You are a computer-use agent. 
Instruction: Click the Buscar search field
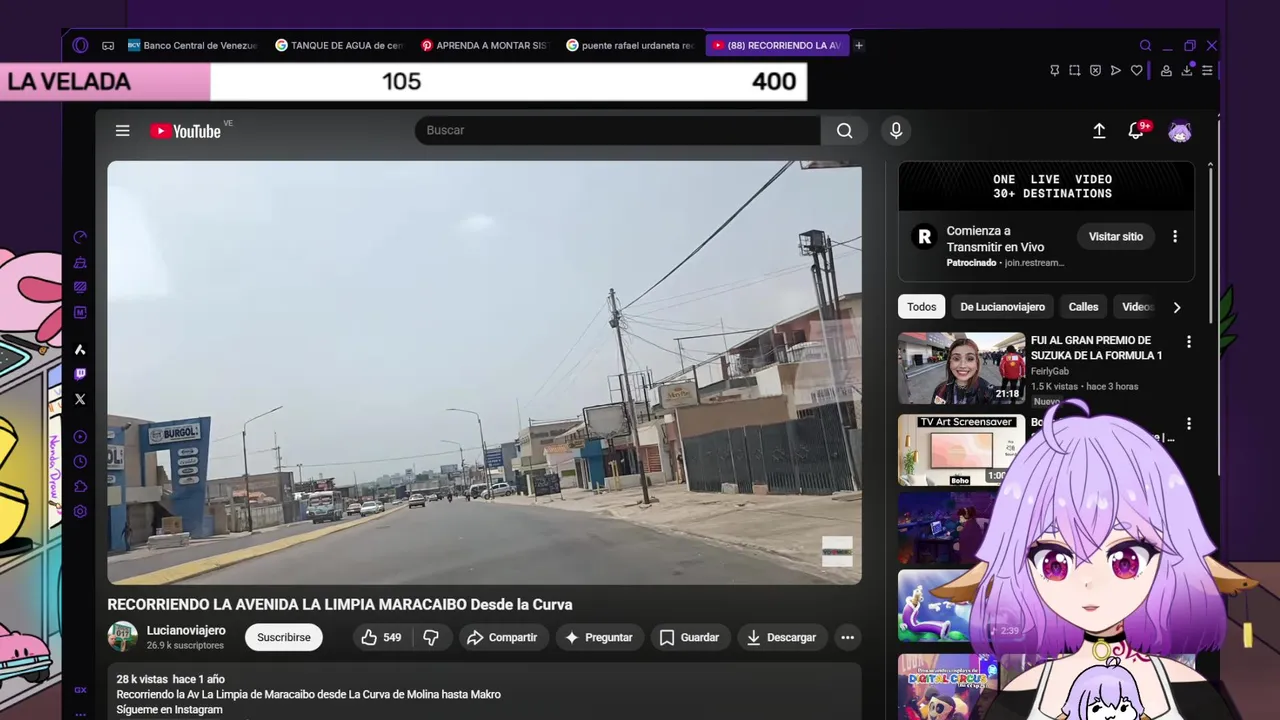[x=618, y=130]
